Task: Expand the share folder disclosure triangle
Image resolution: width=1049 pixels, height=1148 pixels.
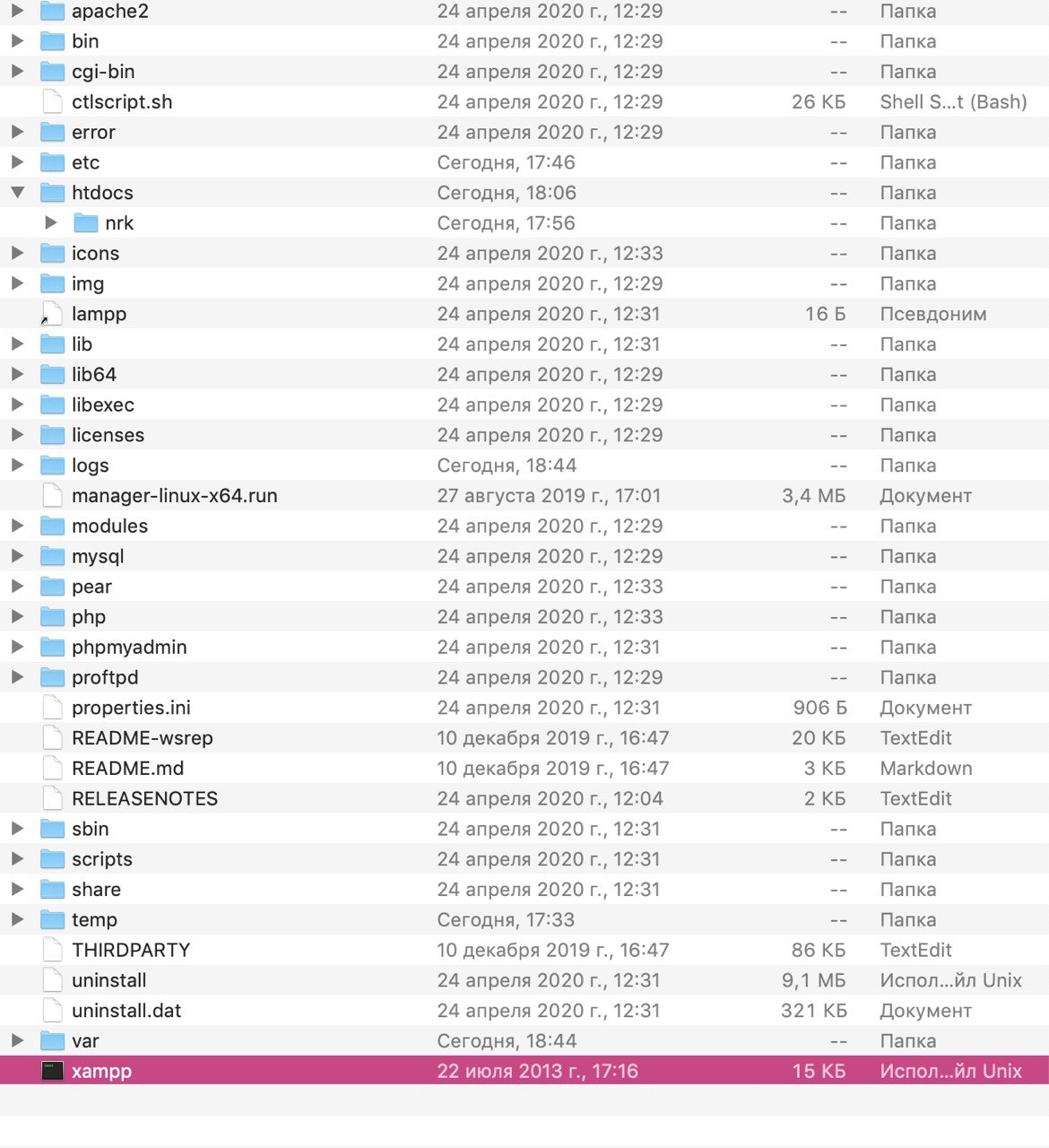Action: click(18, 889)
